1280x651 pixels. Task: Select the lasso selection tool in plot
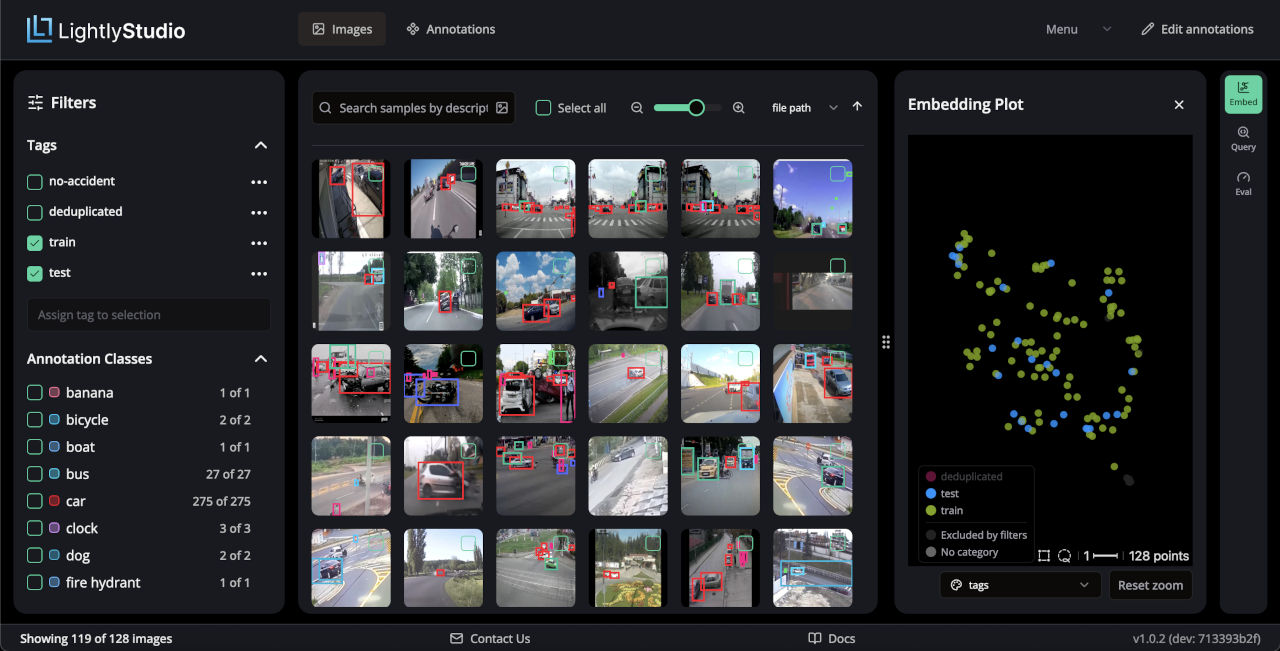click(x=1065, y=556)
